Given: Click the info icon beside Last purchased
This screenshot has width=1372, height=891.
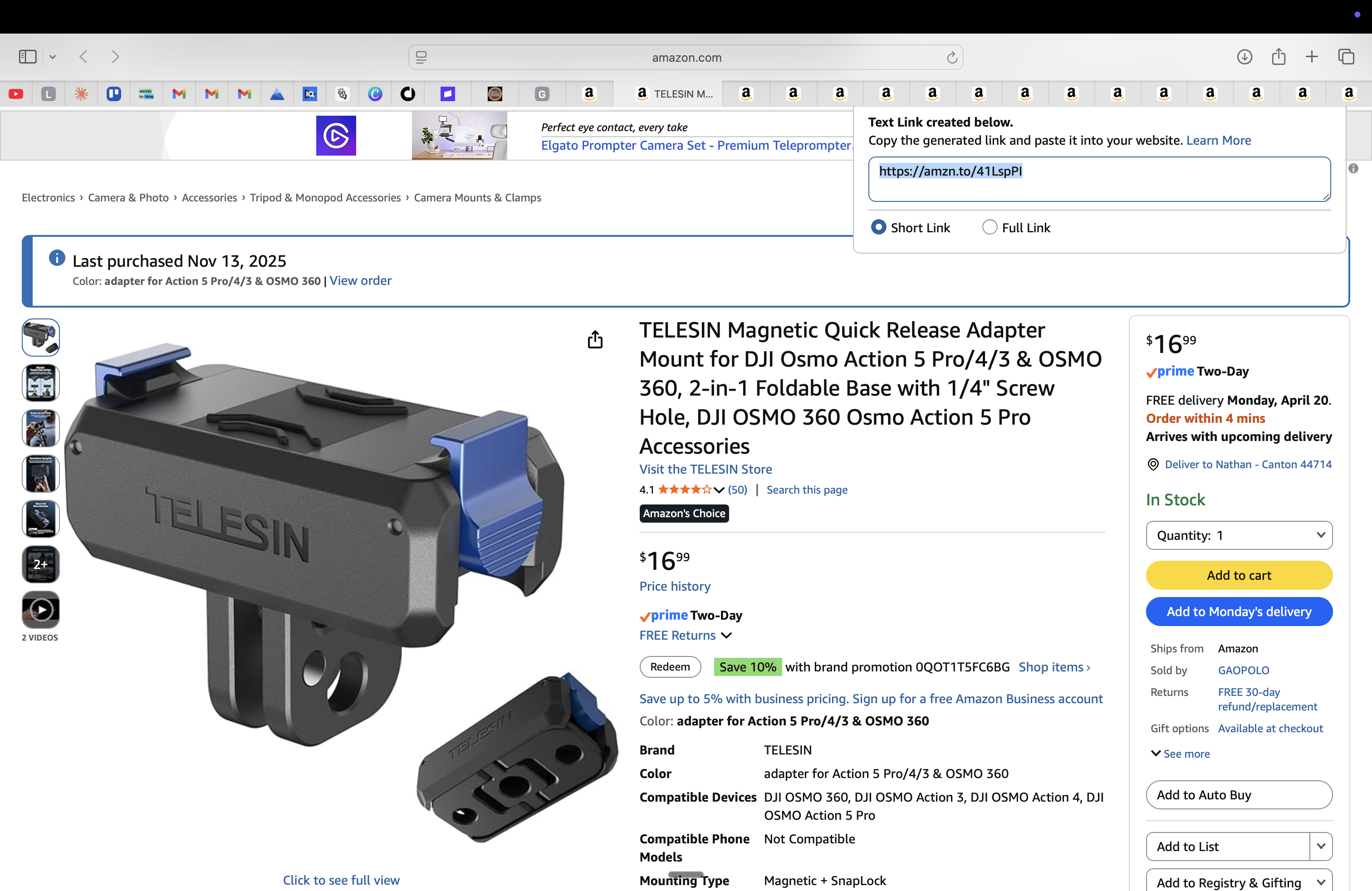Looking at the screenshot, I should coord(57,258).
